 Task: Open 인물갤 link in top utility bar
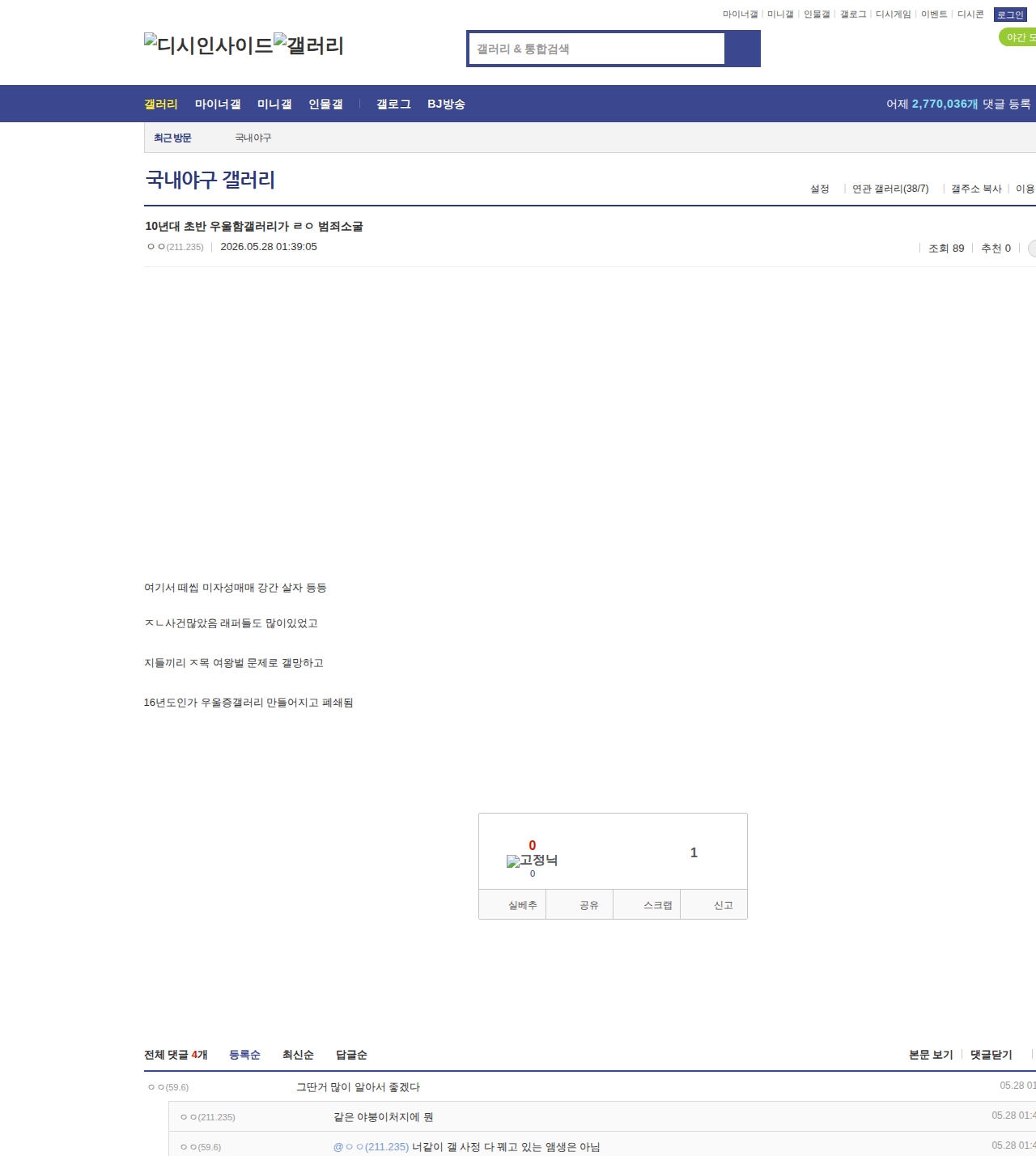pyautogui.click(x=817, y=15)
